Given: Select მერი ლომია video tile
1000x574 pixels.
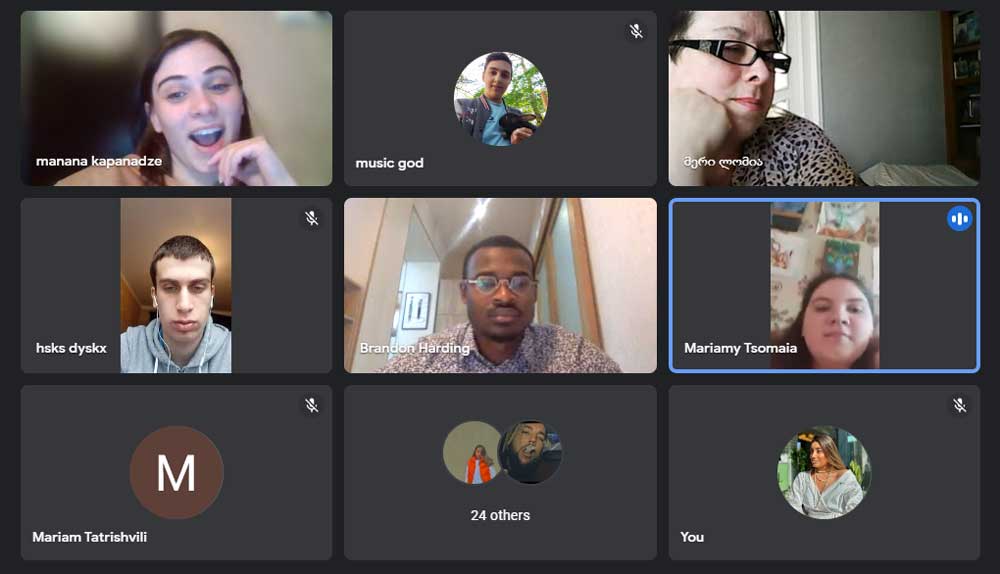Looking at the screenshot, I should pos(824,98).
